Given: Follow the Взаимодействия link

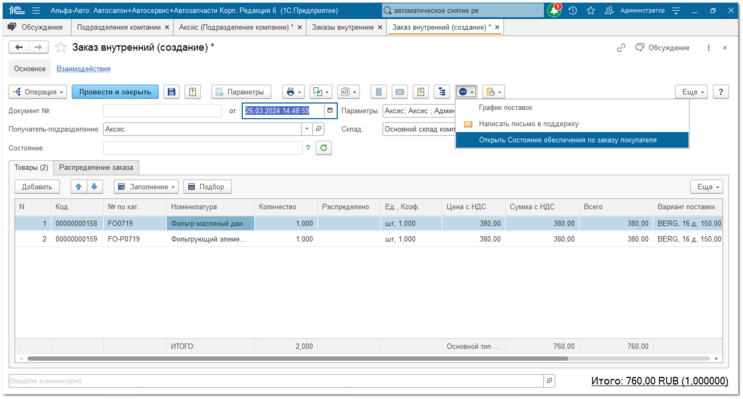Looking at the screenshot, I should [x=83, y=69].
